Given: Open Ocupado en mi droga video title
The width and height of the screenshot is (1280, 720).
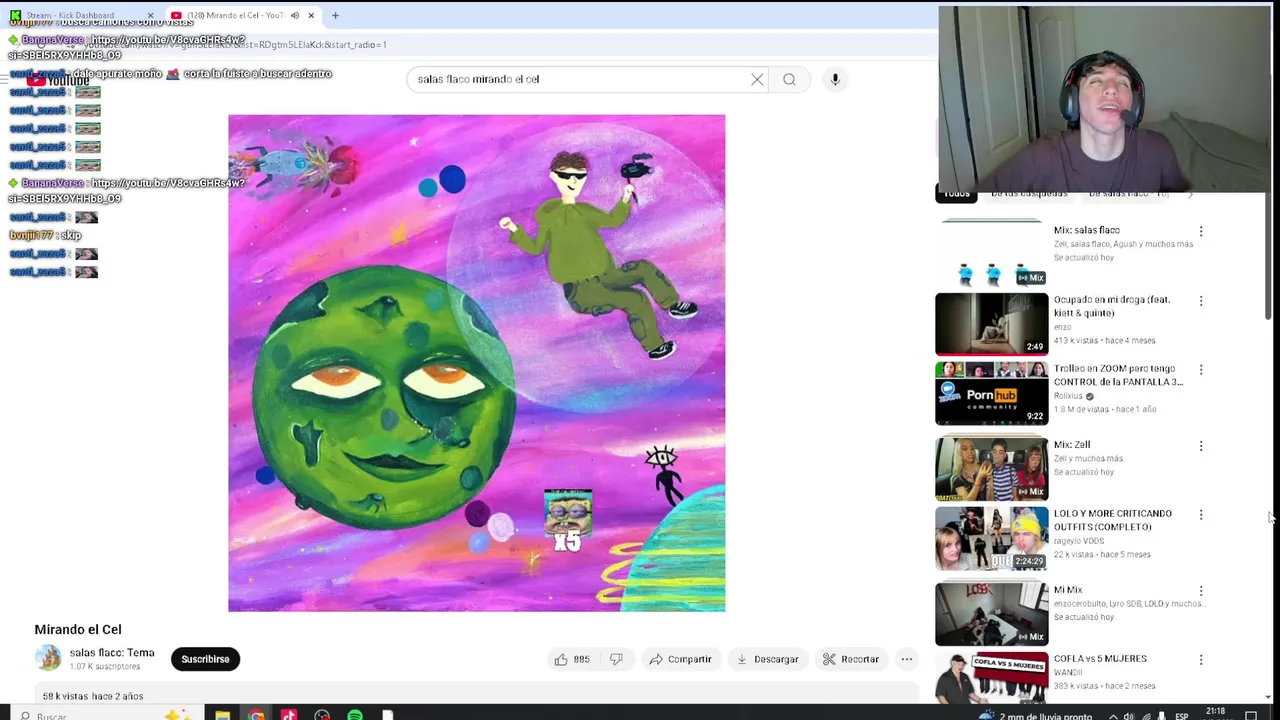Looking at the screenshot, I should point(1112,306).
